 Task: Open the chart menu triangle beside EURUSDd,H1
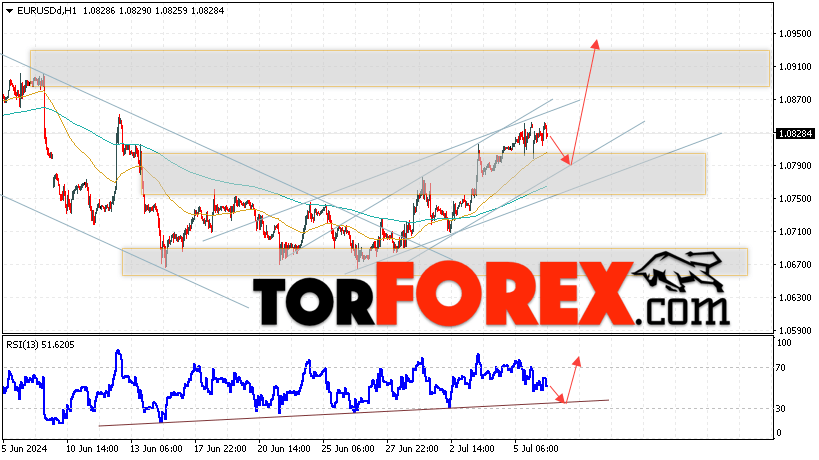tap(9, 11)
